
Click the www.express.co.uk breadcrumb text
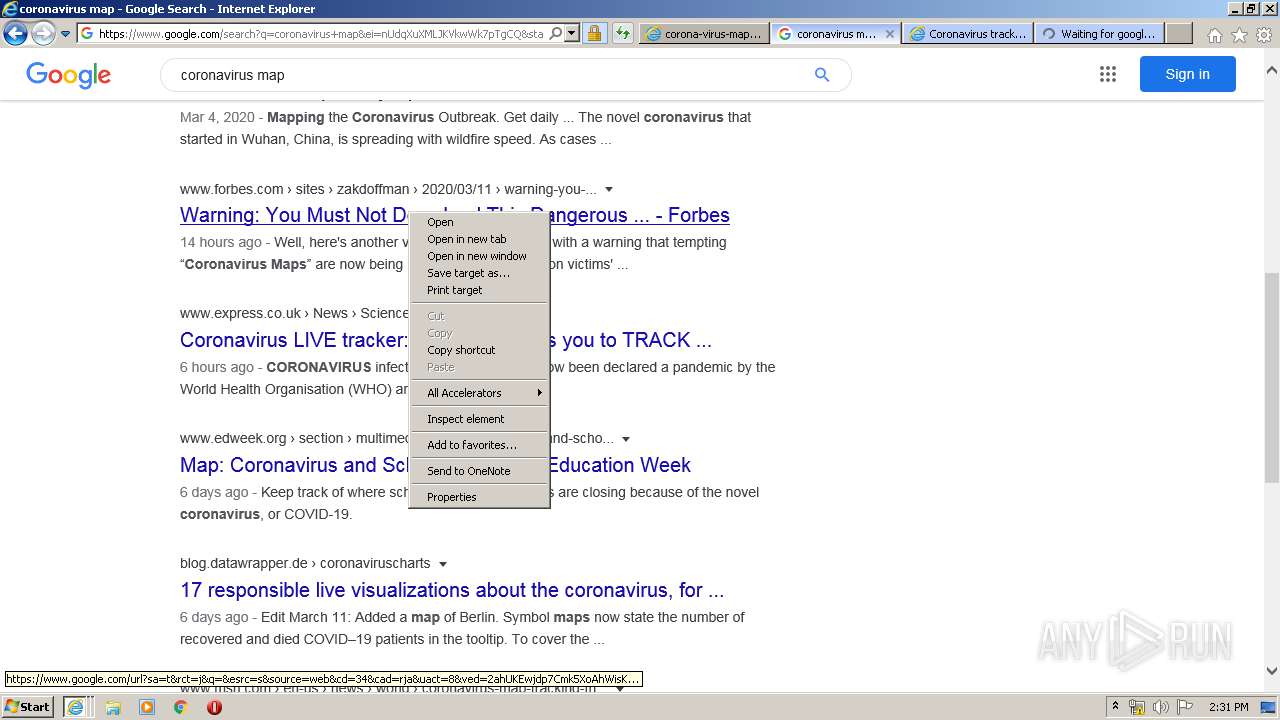click(240, 313)
